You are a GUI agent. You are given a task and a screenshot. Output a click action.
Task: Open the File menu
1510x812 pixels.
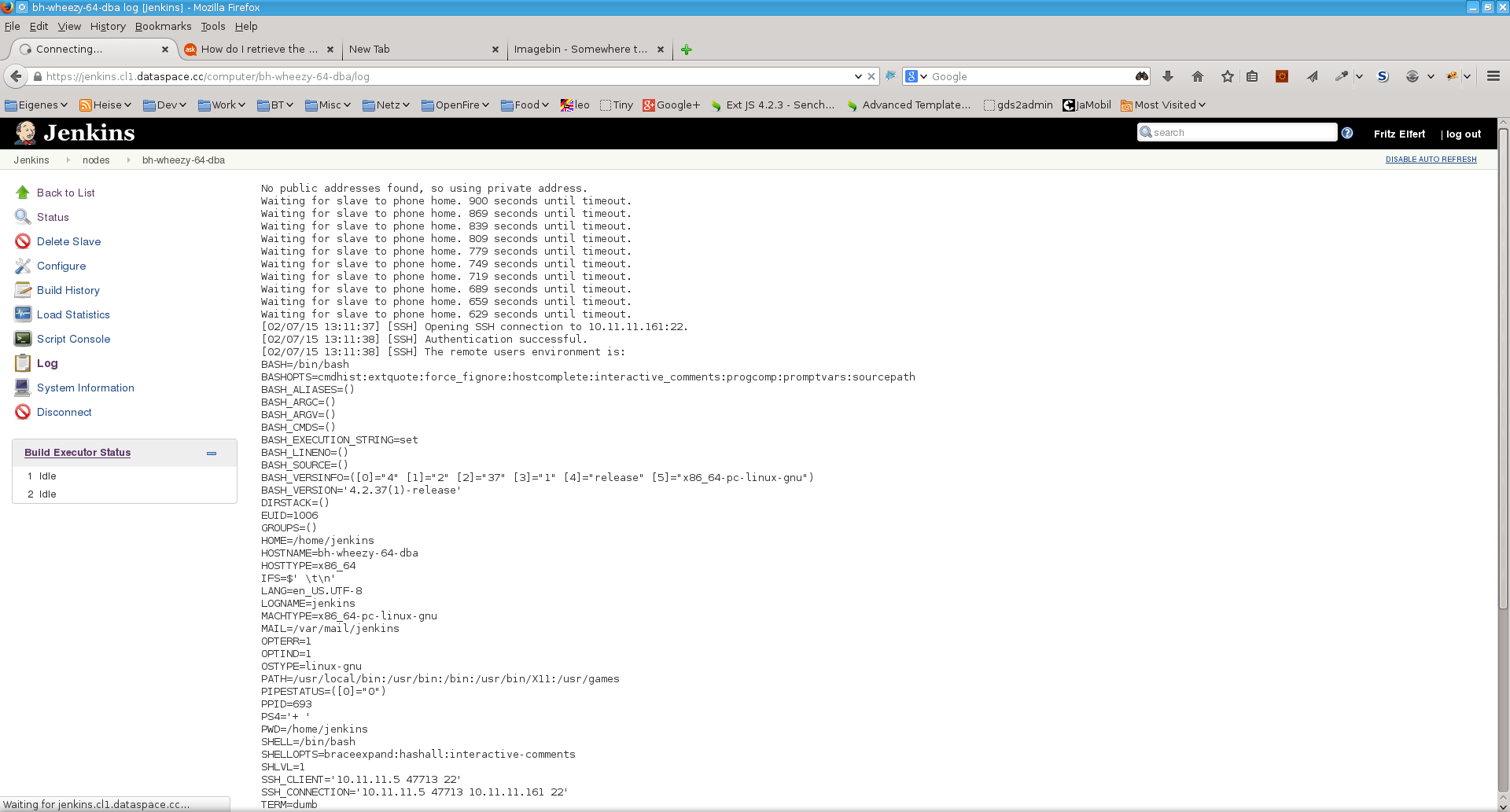click(x=13, y=26)
